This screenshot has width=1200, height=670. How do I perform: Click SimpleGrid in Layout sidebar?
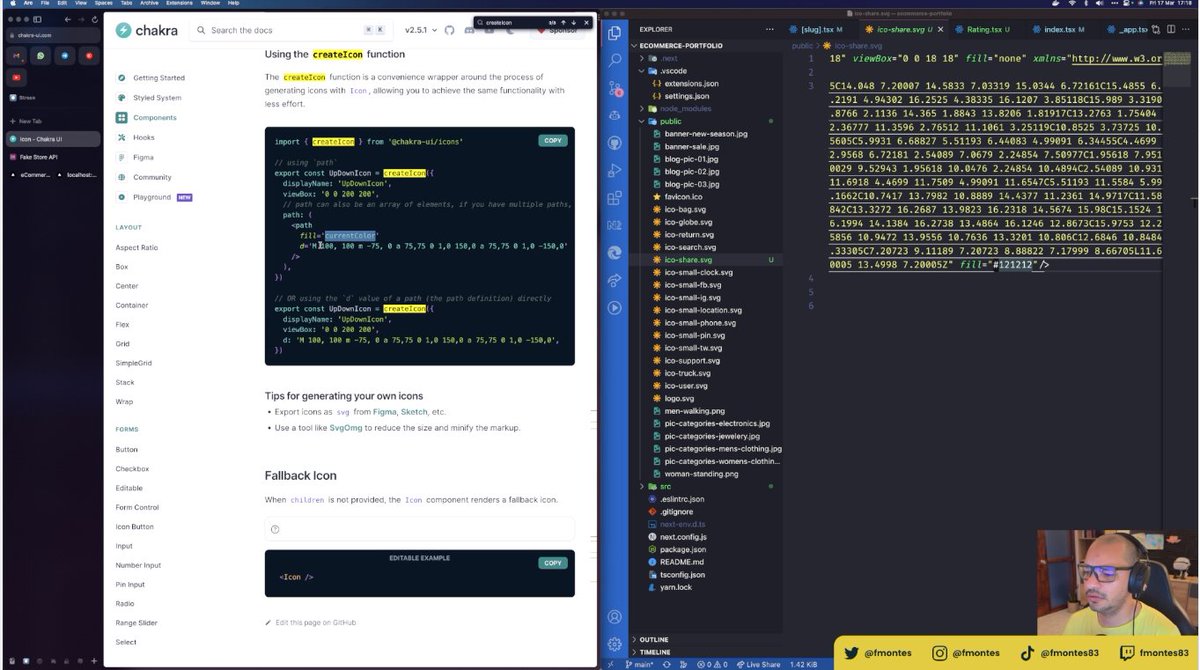134,363
